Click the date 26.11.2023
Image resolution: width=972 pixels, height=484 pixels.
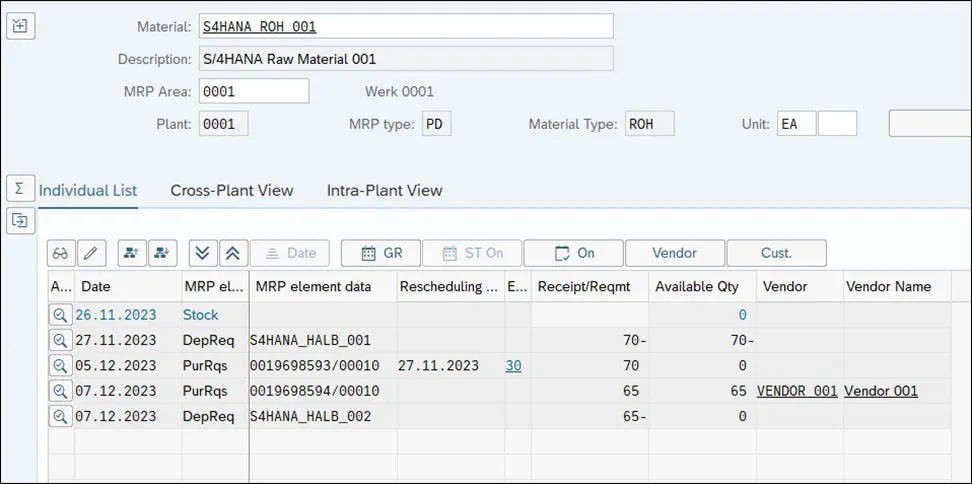pos(116,315)
